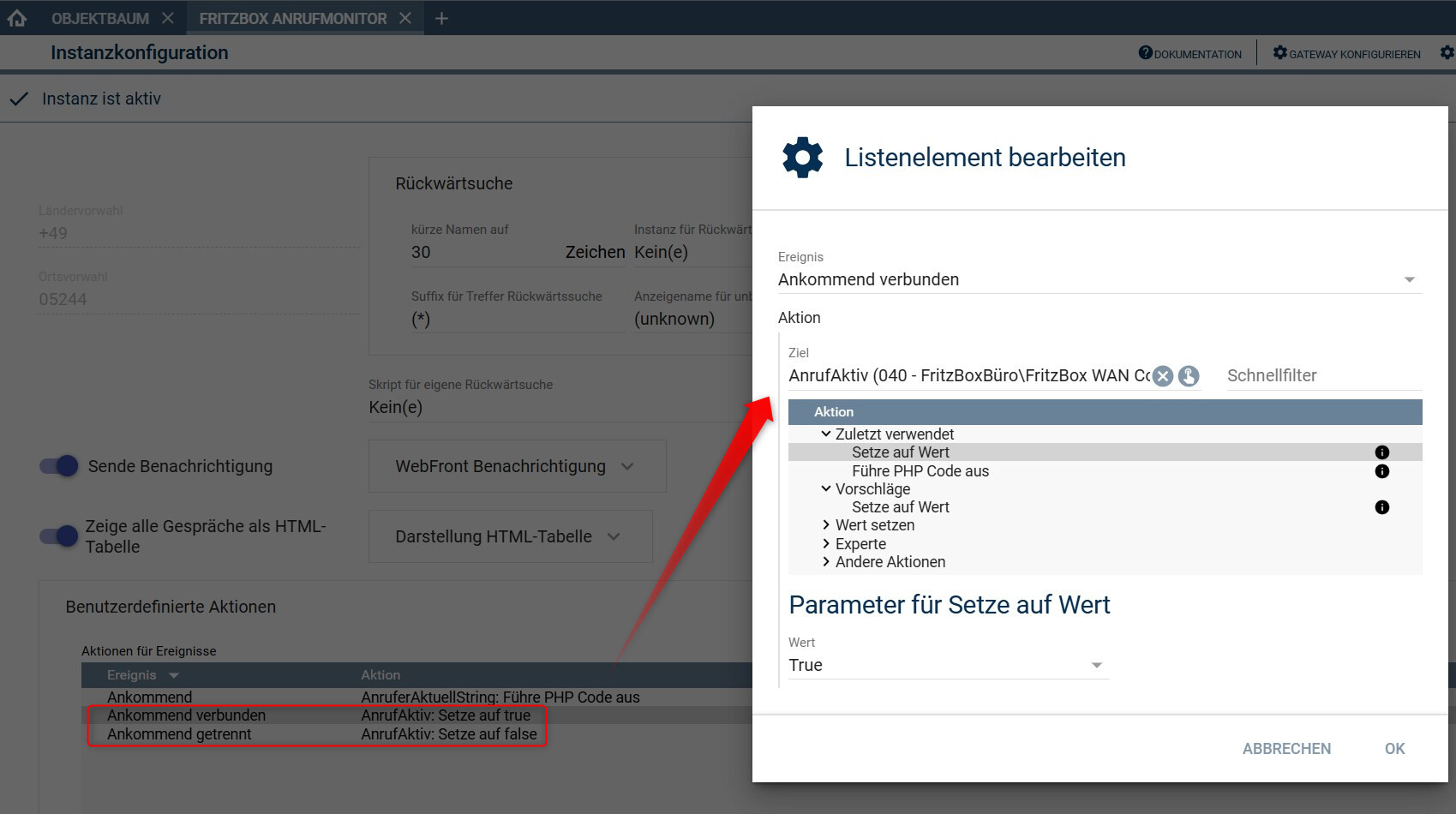Viewport: 1456px width, 814px height.
Task: Show info for Führe PHP Code aus
Action: click(1381, 471)
